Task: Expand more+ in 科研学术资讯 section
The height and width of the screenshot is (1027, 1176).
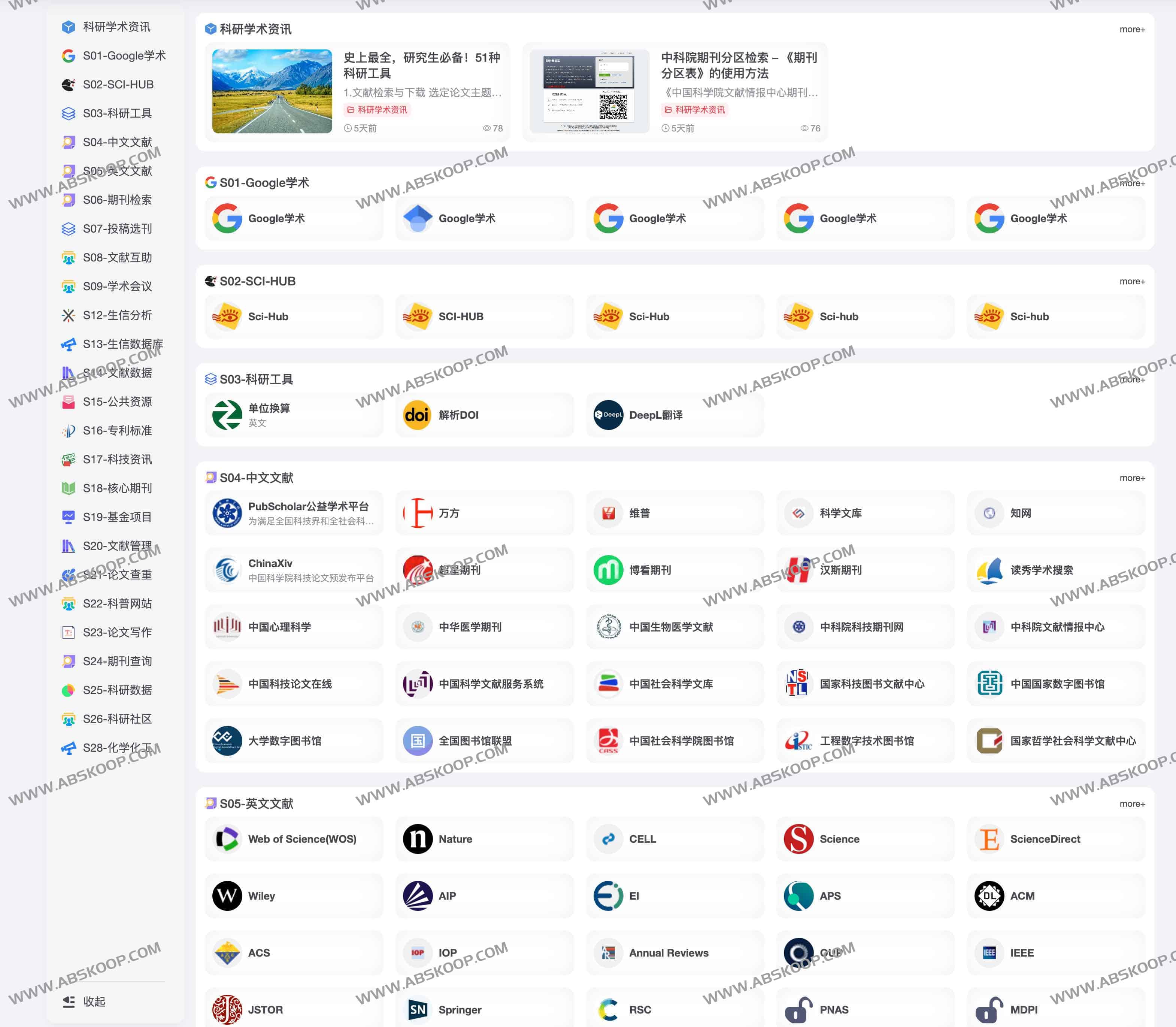Action: [x=1132, y=29]
